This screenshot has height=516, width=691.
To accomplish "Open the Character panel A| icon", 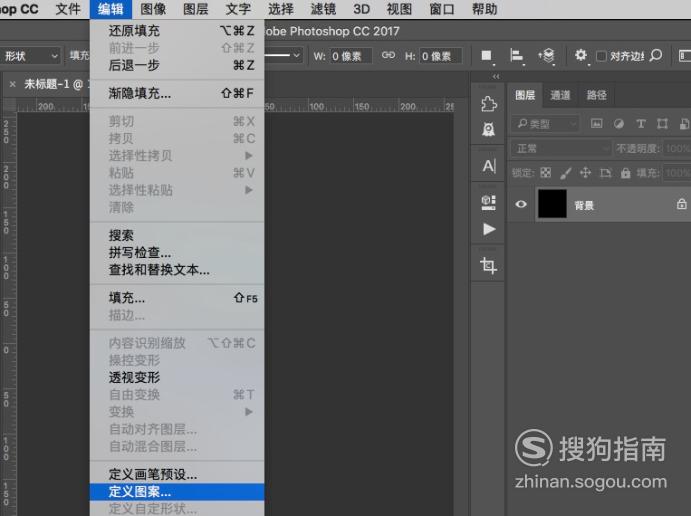I will [489, 166].
